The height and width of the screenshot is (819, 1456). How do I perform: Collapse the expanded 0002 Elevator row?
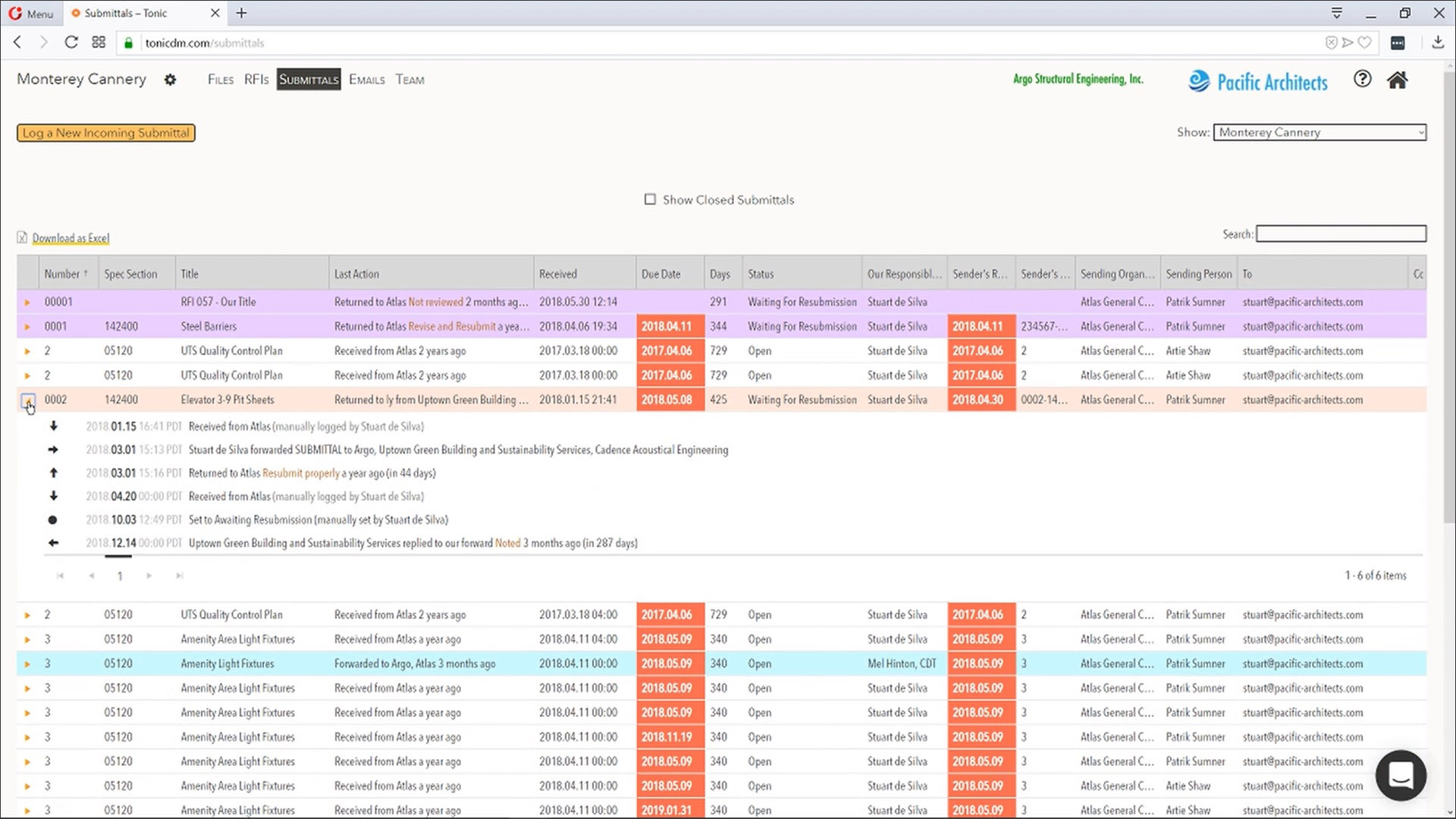(x=28, y=400)
